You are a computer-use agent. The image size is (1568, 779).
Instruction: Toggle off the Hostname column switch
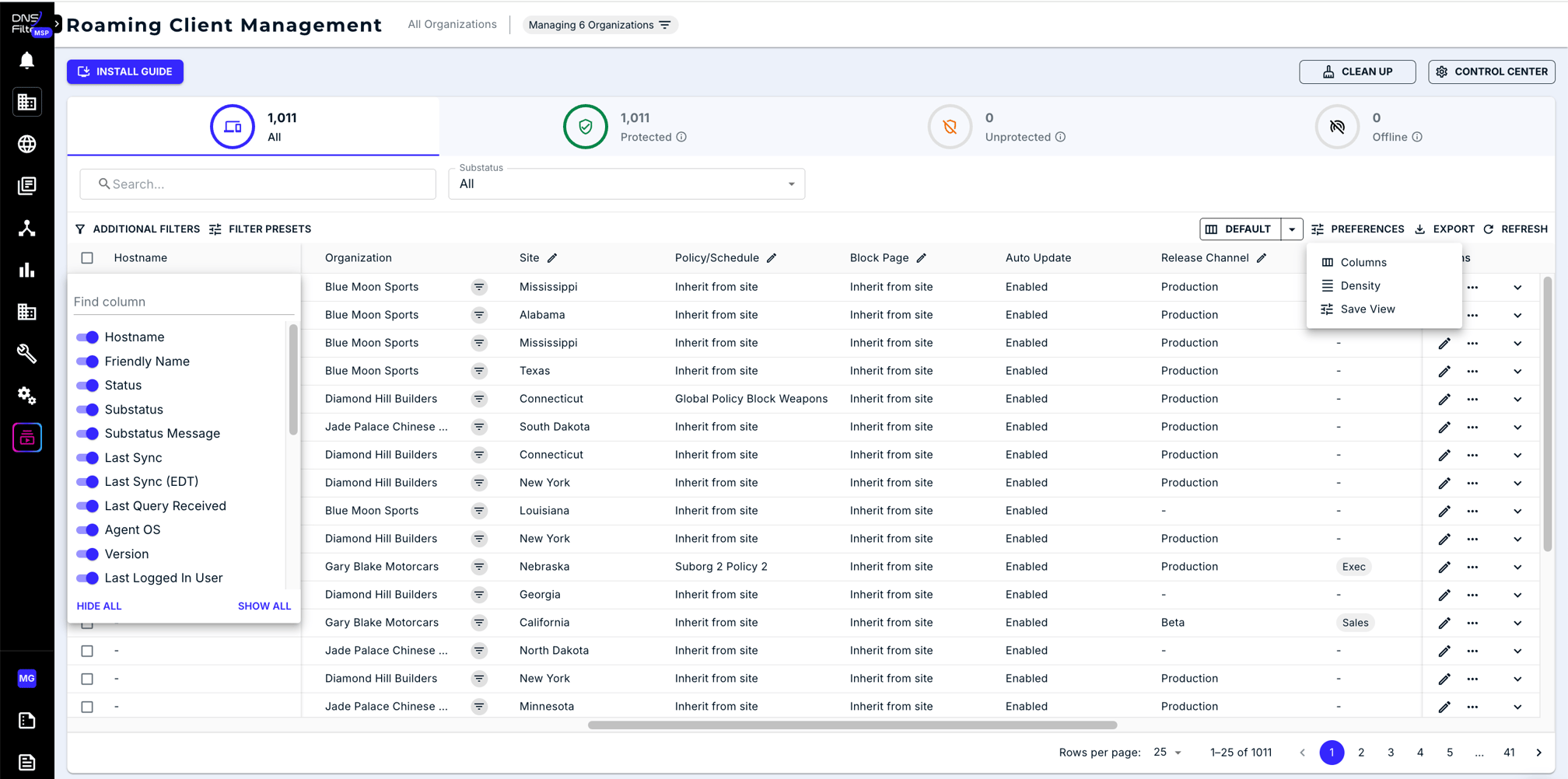point(87,337)
